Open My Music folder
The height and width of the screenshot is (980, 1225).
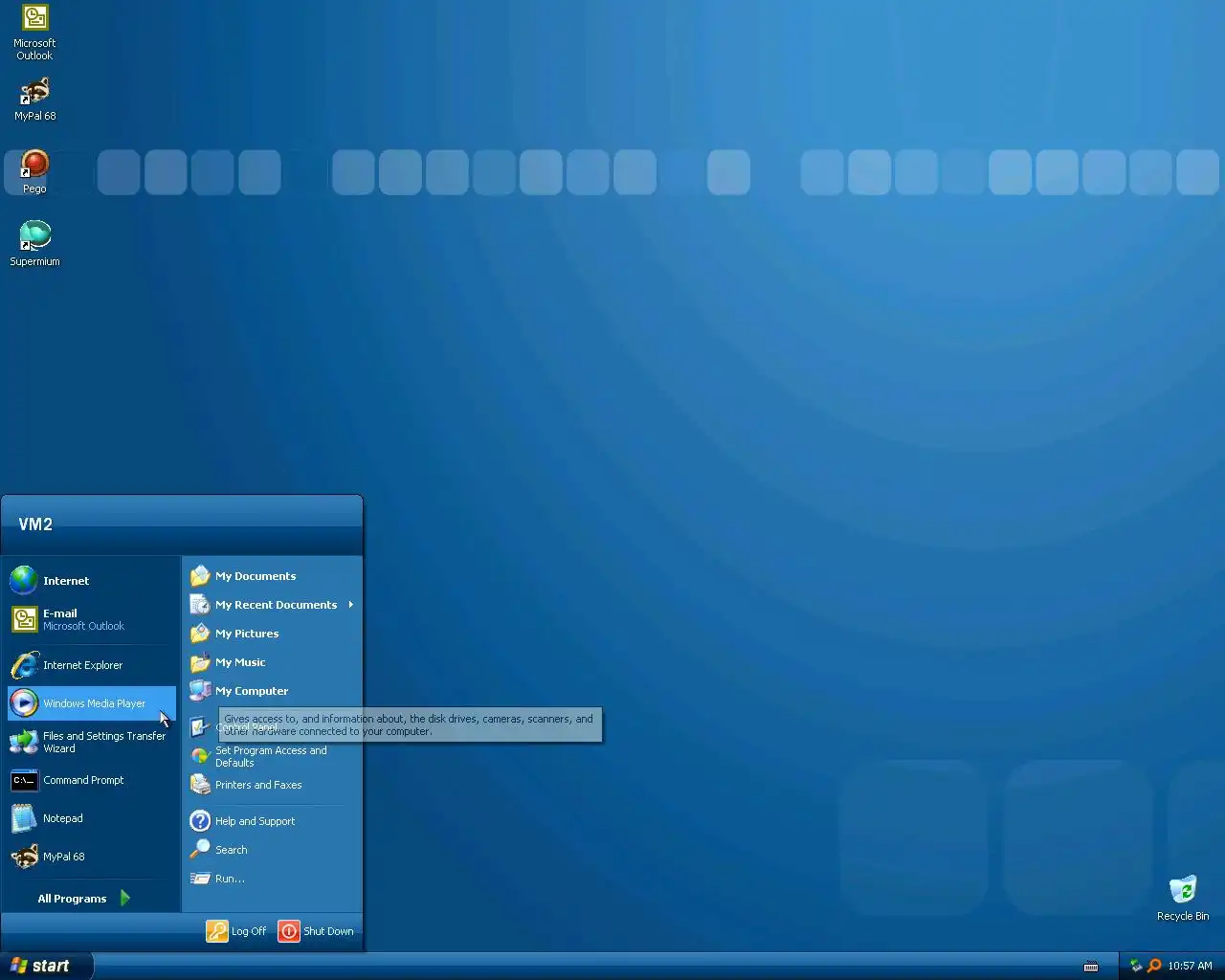click(x=272, y=662)
